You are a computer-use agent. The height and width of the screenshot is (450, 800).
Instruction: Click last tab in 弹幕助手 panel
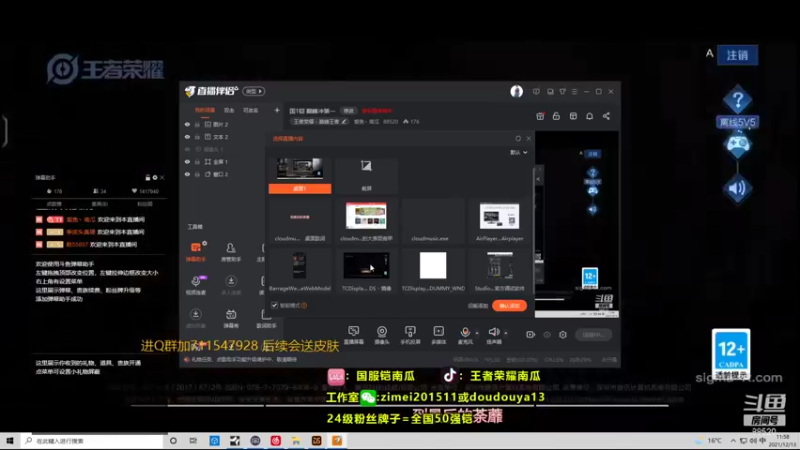click(x=145, y=204)
